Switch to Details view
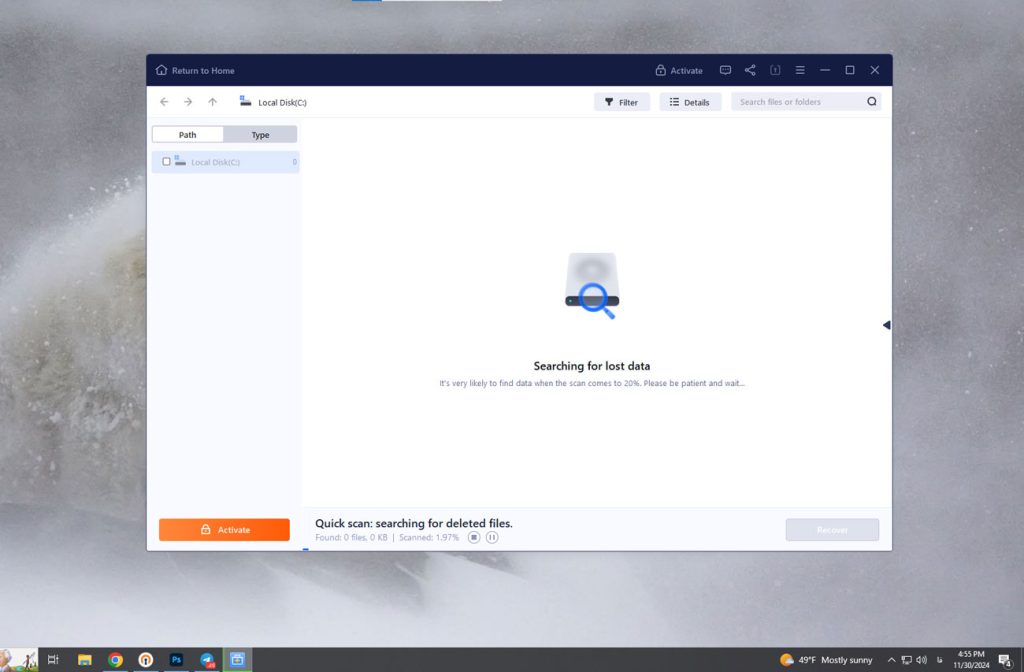The height and width of the screenshot is (672, 1024). pos(689,102)
